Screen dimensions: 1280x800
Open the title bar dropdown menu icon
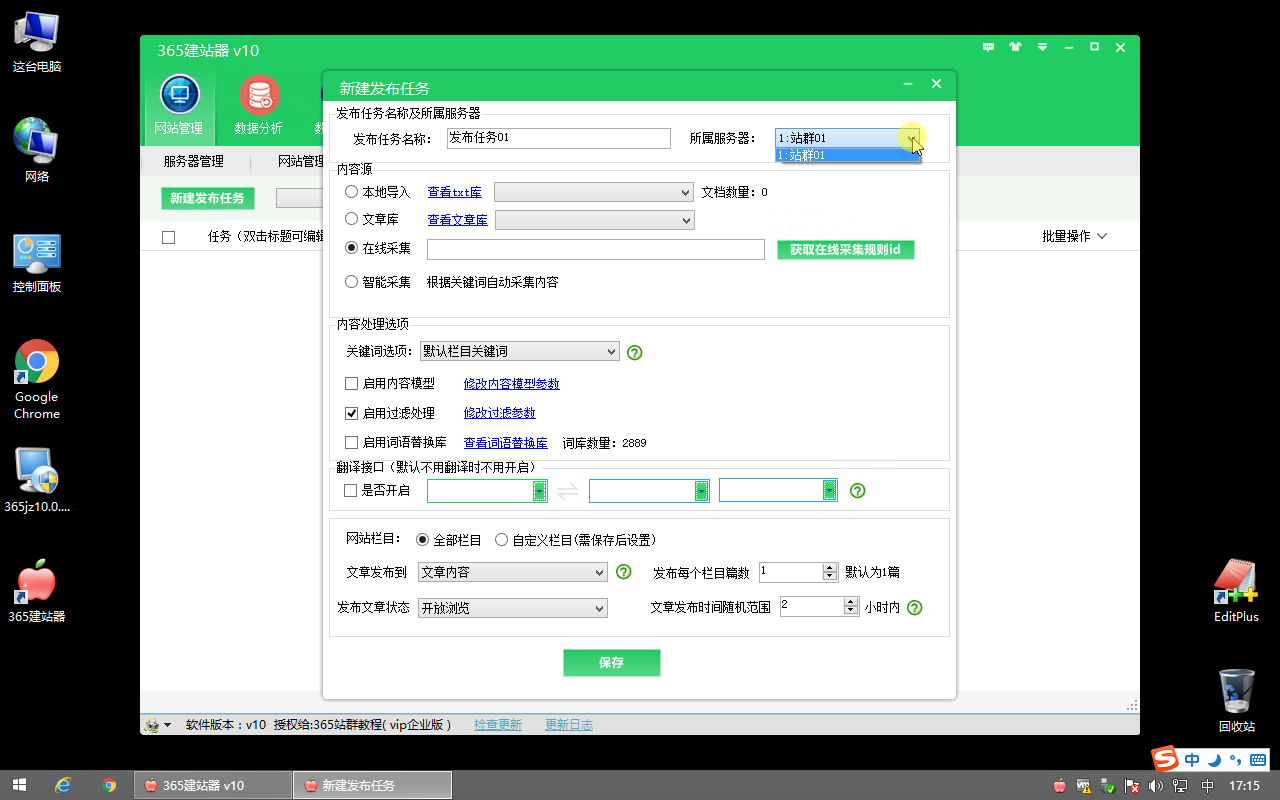point(1042,47)
